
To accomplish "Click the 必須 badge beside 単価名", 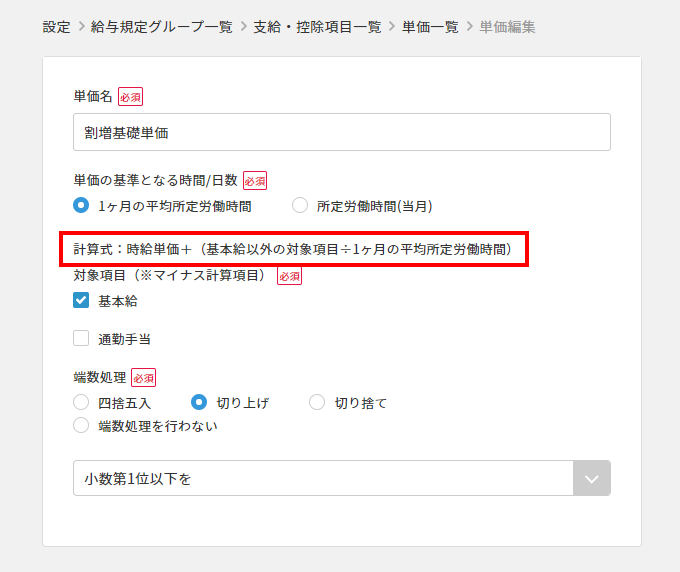I will (x=130, y=97).
